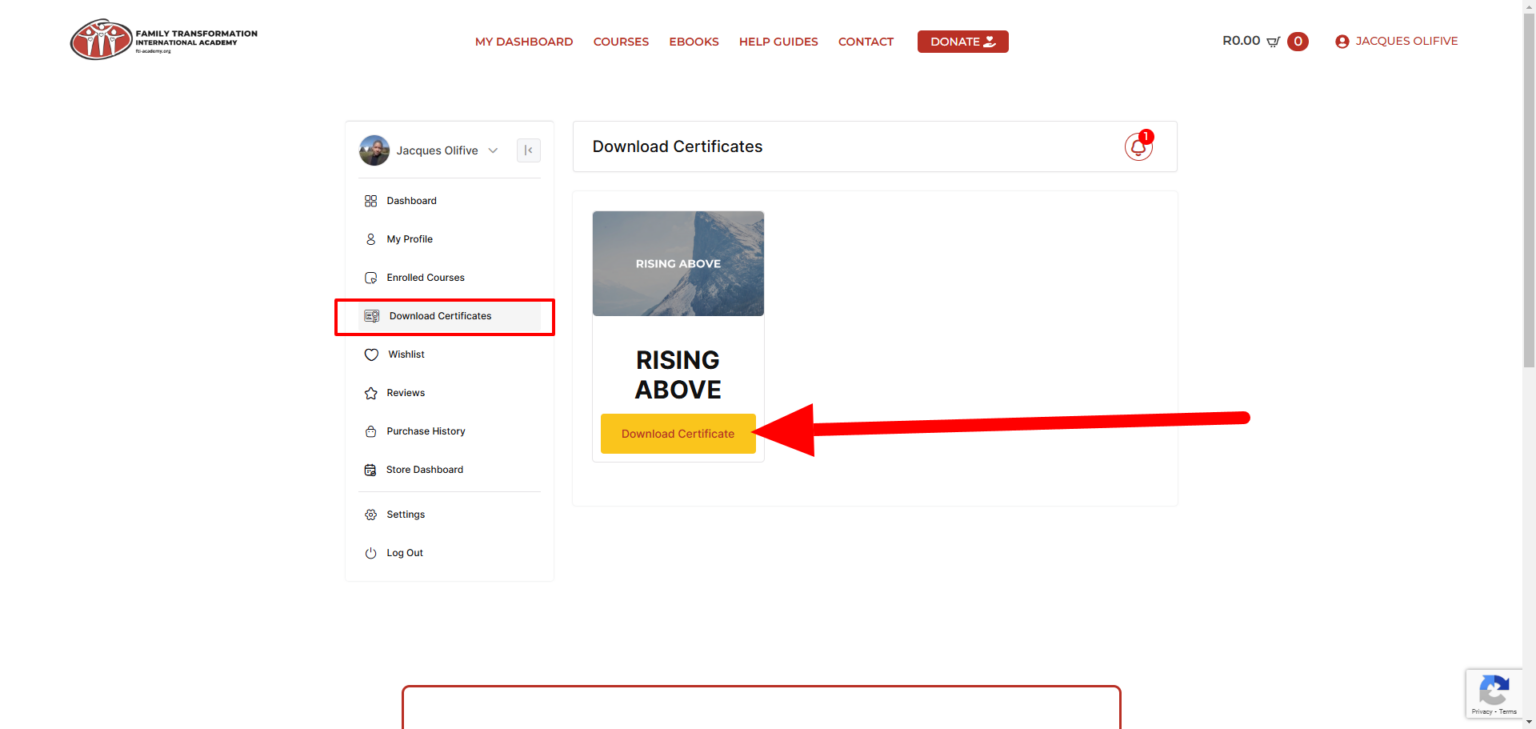This screenshot has height=729, width=1536.
Task: Click the Rising Above course thumbnail
Action: [678, 264]
